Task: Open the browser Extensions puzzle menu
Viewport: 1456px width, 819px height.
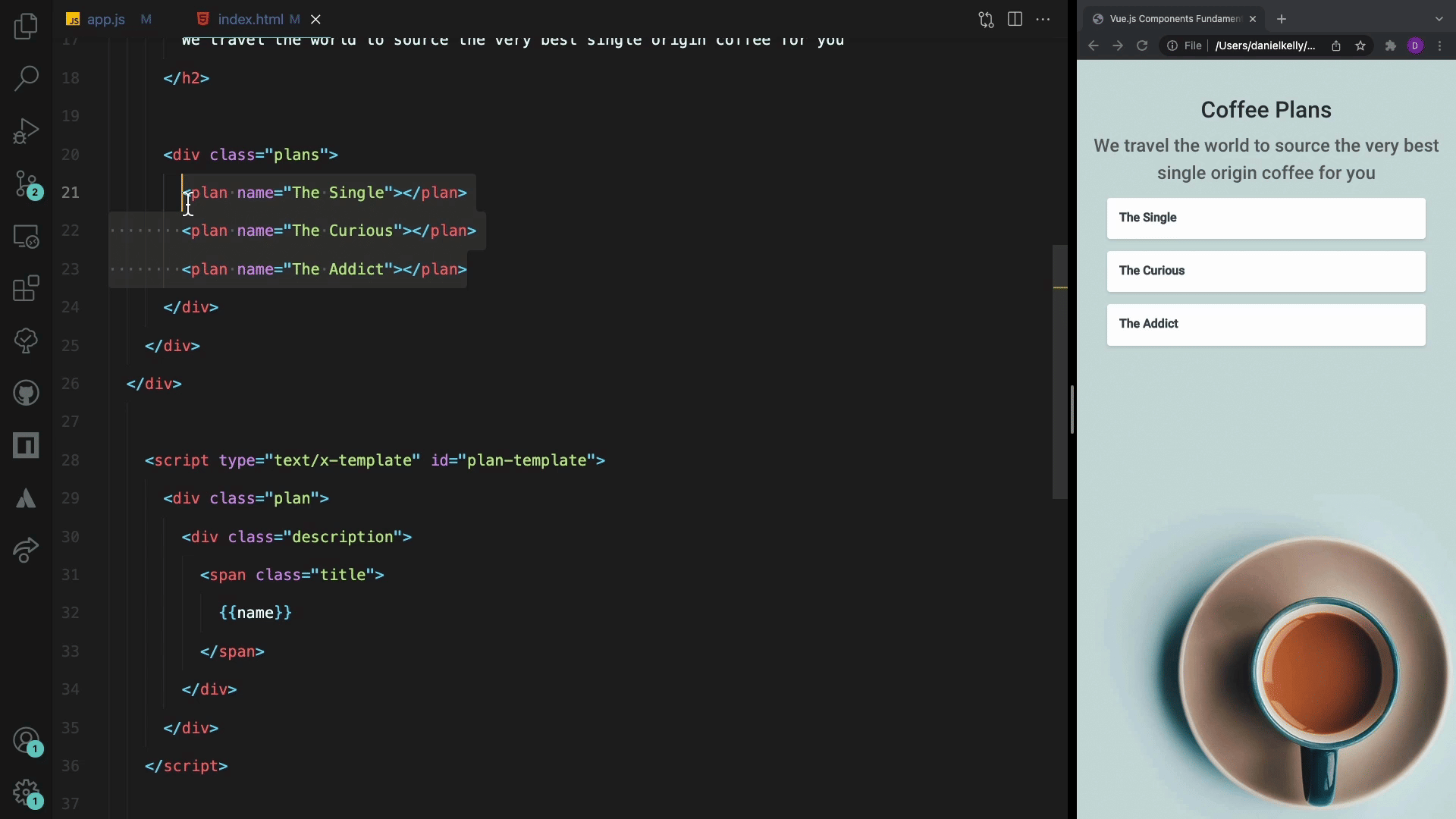Action: [x=1391, y=45]
